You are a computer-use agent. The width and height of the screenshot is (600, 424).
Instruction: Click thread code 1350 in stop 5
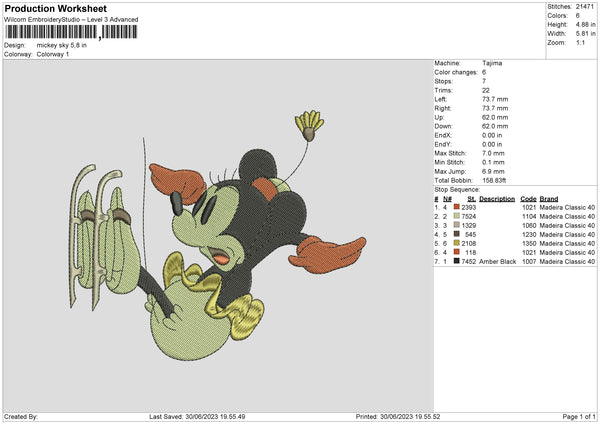529,244
